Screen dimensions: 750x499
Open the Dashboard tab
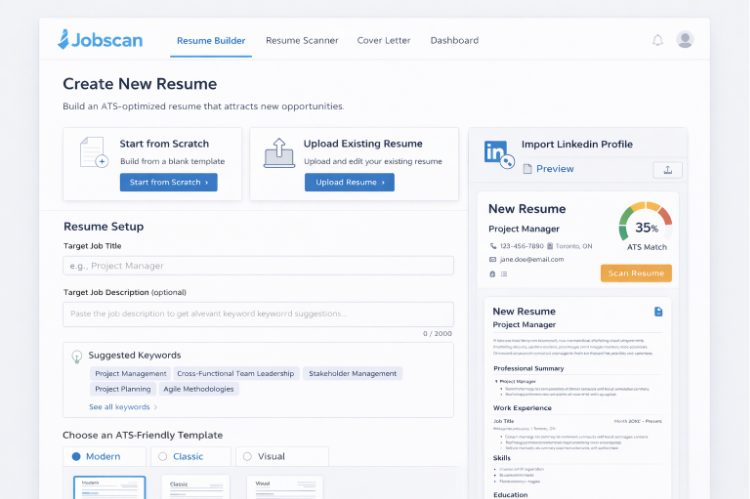454,41
